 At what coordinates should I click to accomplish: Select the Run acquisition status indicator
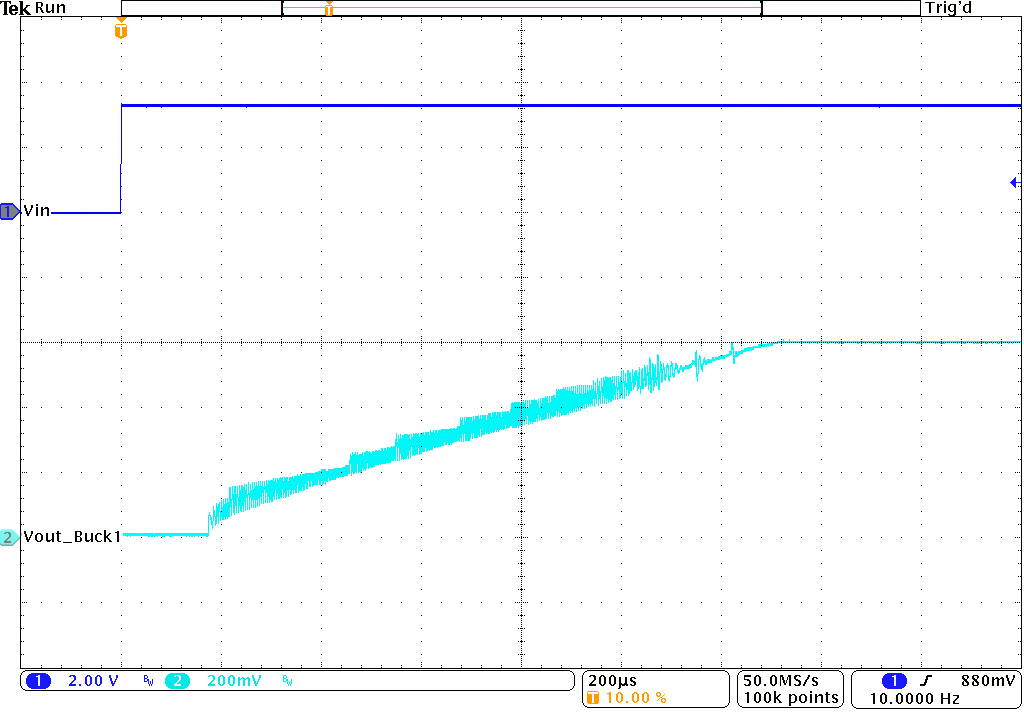(x=48, y=7)
